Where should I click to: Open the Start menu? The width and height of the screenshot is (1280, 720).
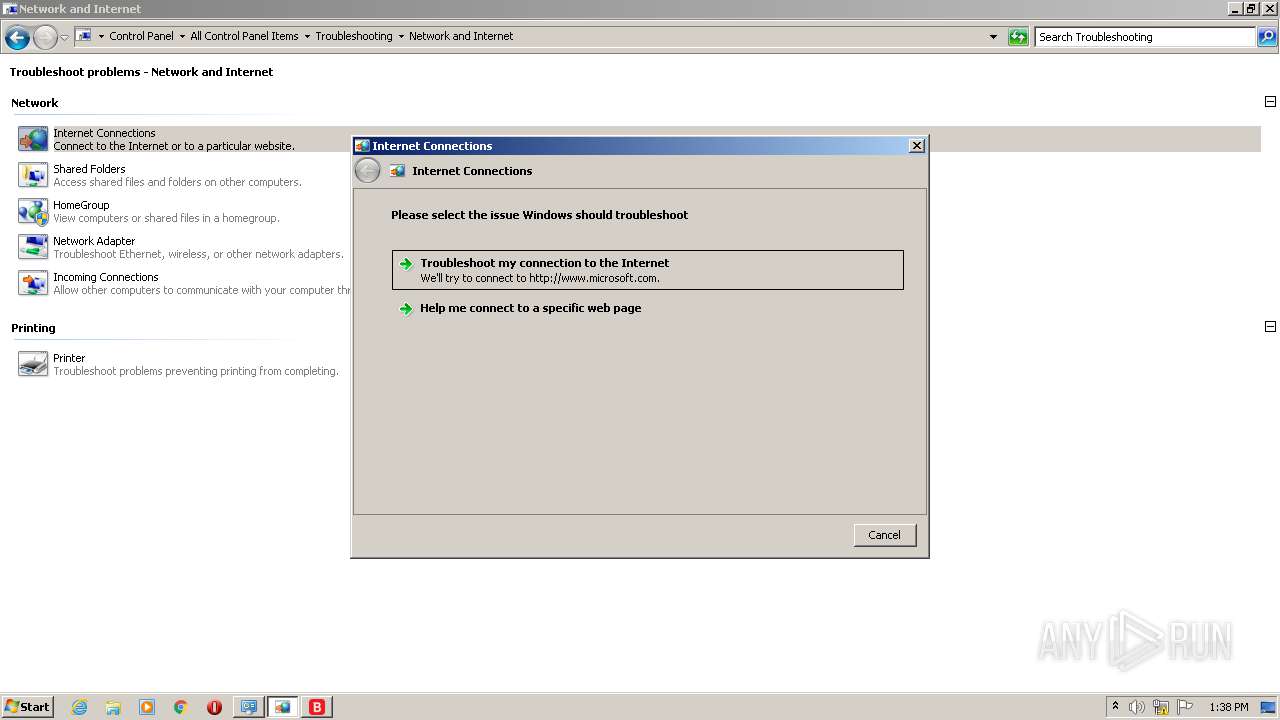pos(28,707)
